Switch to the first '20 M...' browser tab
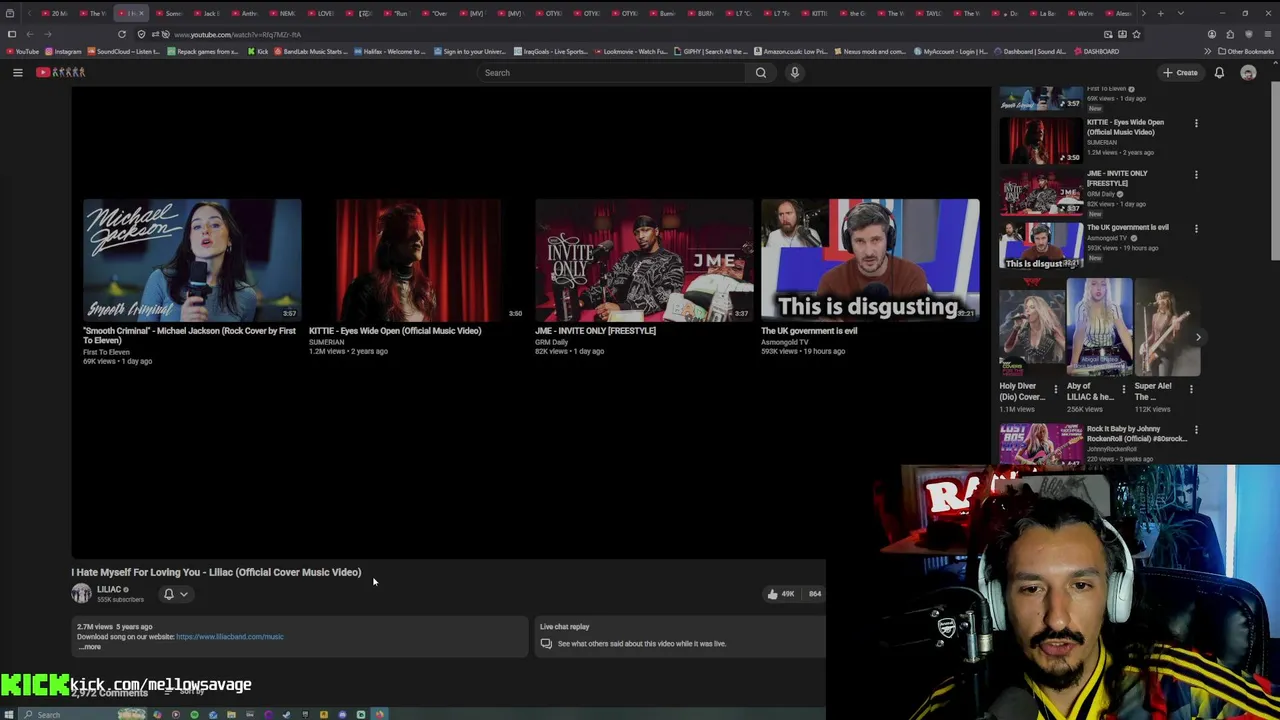Viewport: 1280px width, 720px height. [x=57, y=13]
